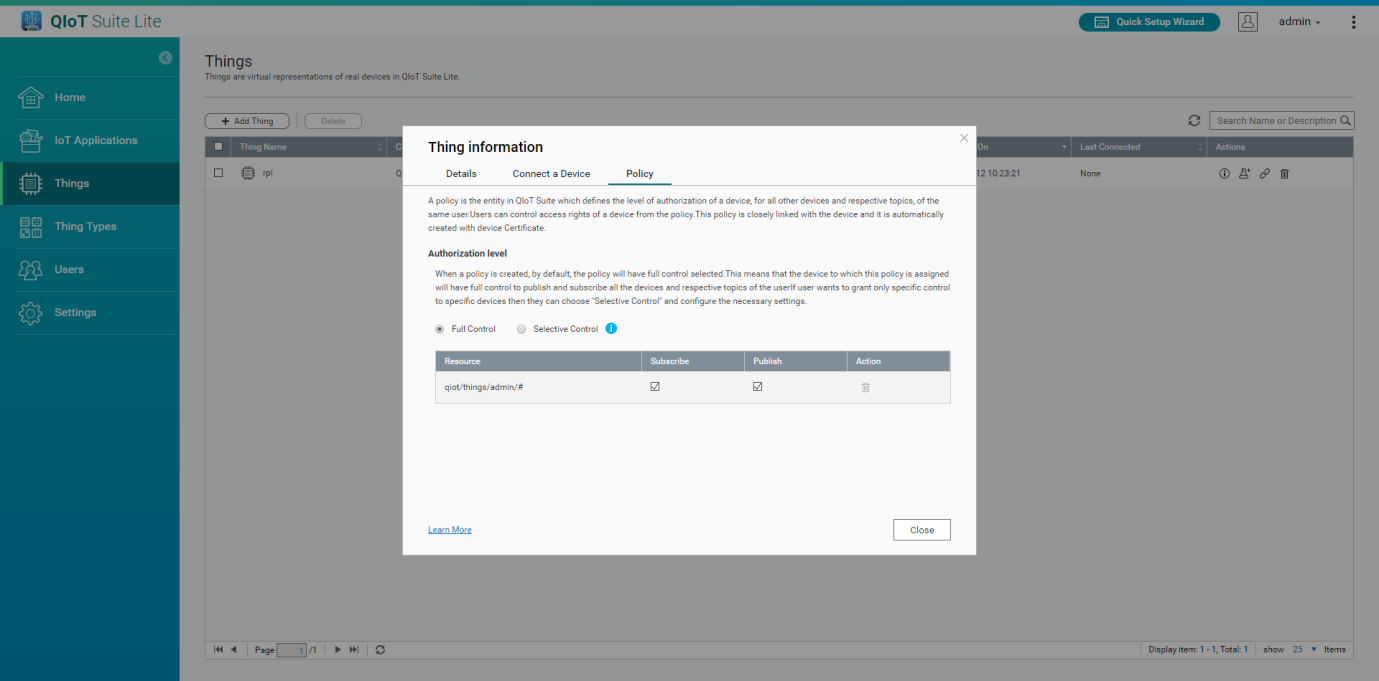Select the Full Control radio button
The image size is (1379, 681).
point(440,329)
